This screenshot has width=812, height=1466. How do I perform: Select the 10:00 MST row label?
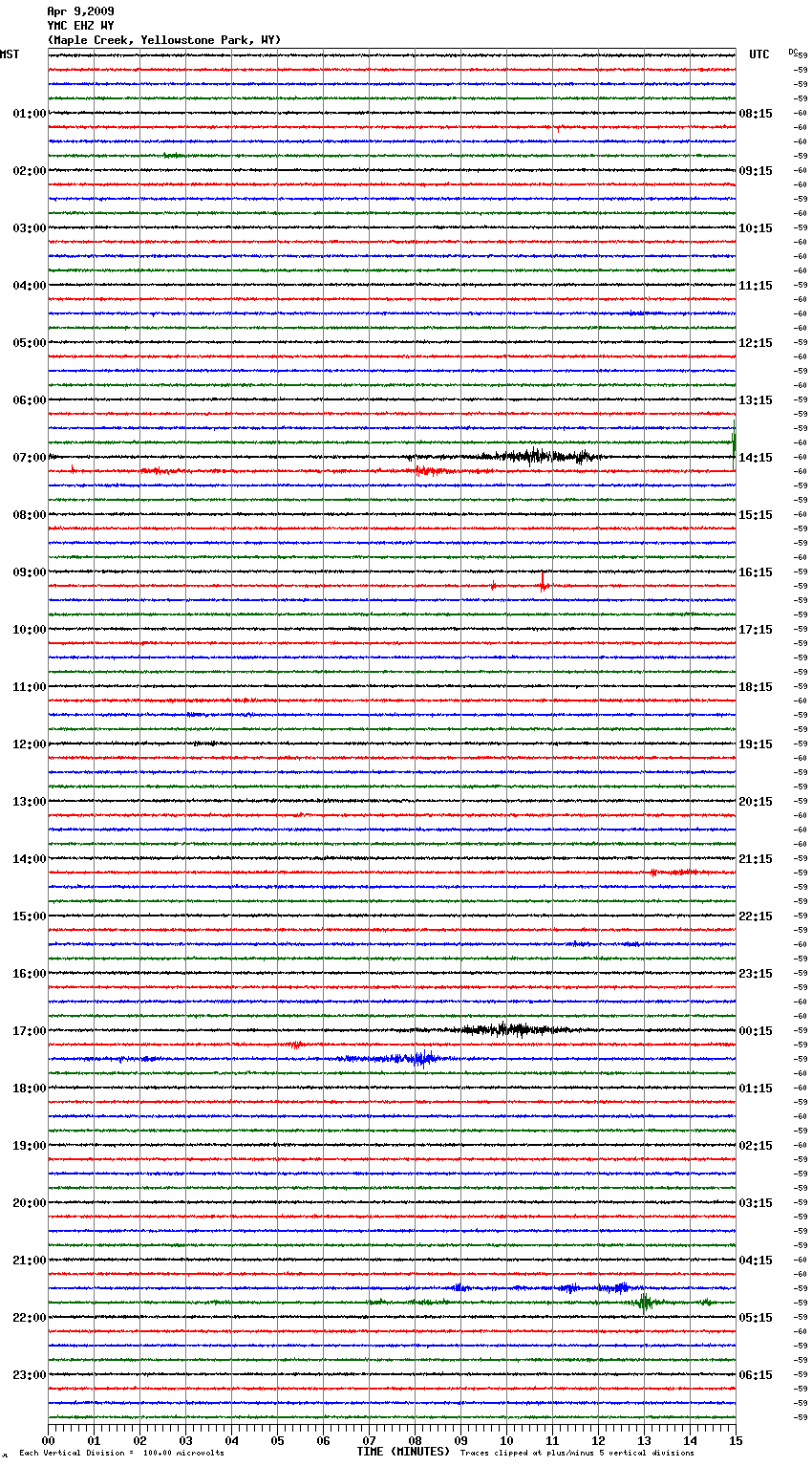(30, 630)
